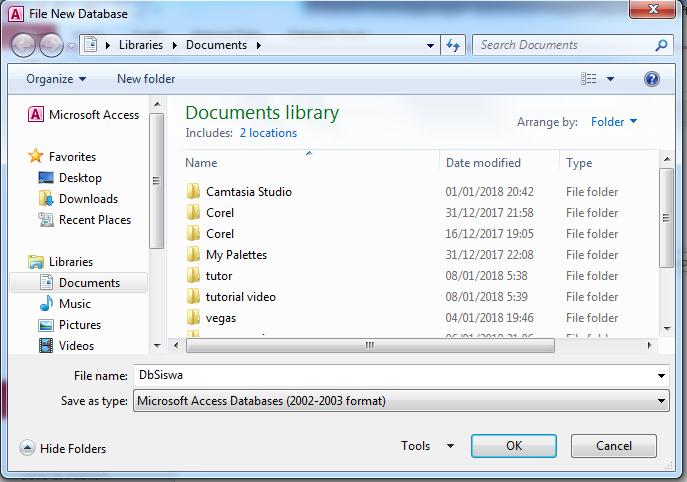The image size is (687, 482).
Task: Click the Pictures icon in sidebar
Action: pos(46,325)
